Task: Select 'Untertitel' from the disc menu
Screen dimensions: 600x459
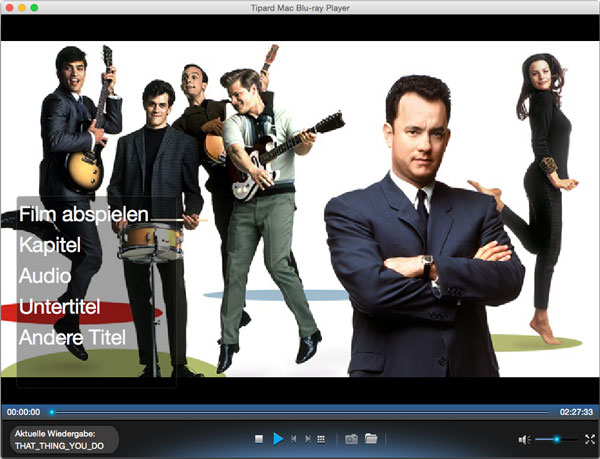Action: pos(60,307)
